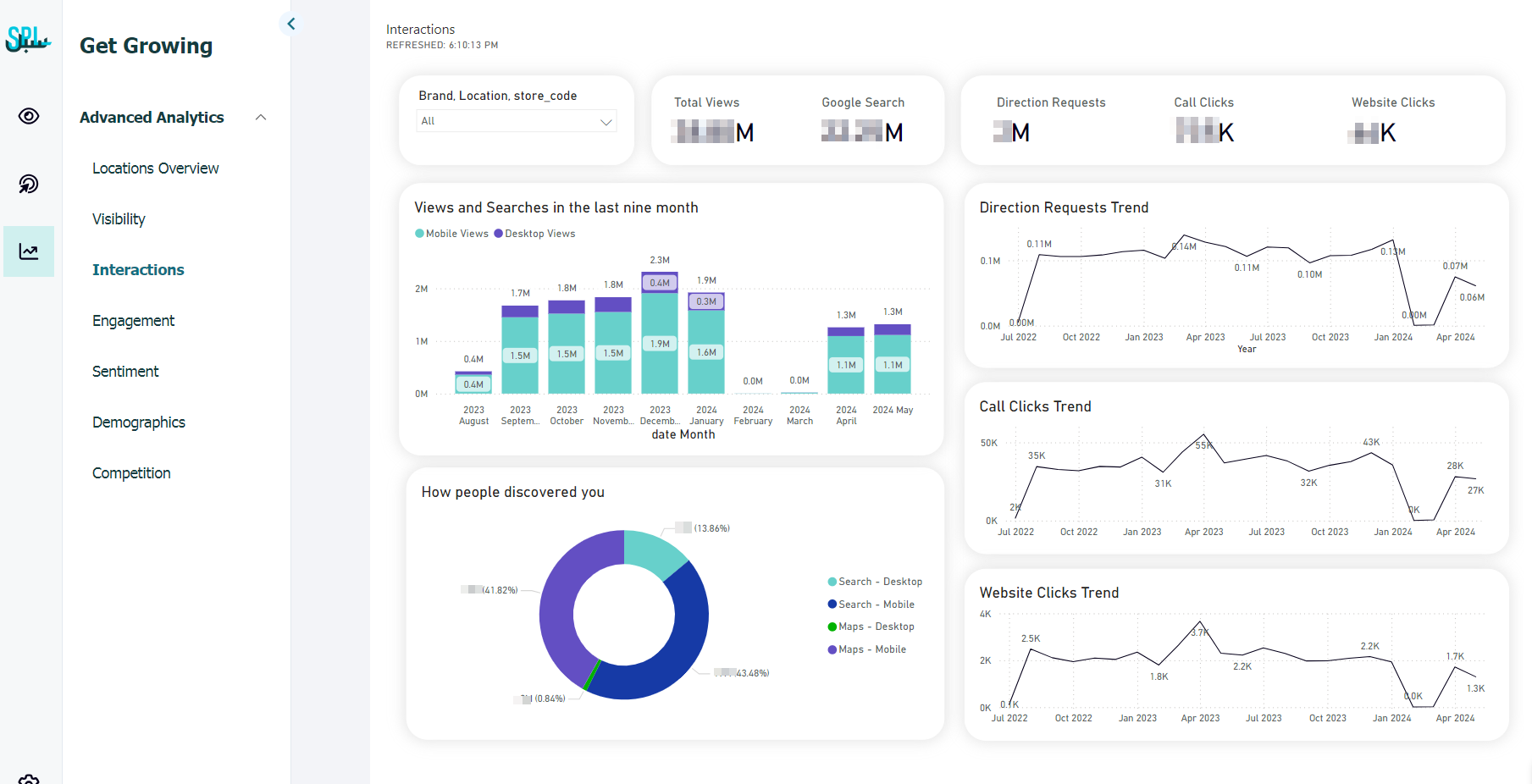Click the green Maps - Desktop legend dot
The height and width of the screenshot is (784, 1532).
click(x=832, y=627)
